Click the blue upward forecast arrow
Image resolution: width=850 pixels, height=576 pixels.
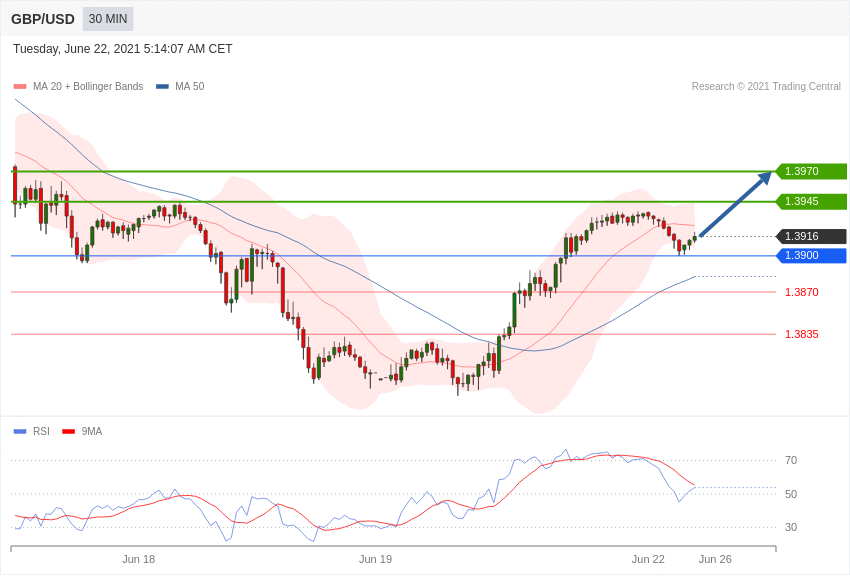(x=735, y=205)
